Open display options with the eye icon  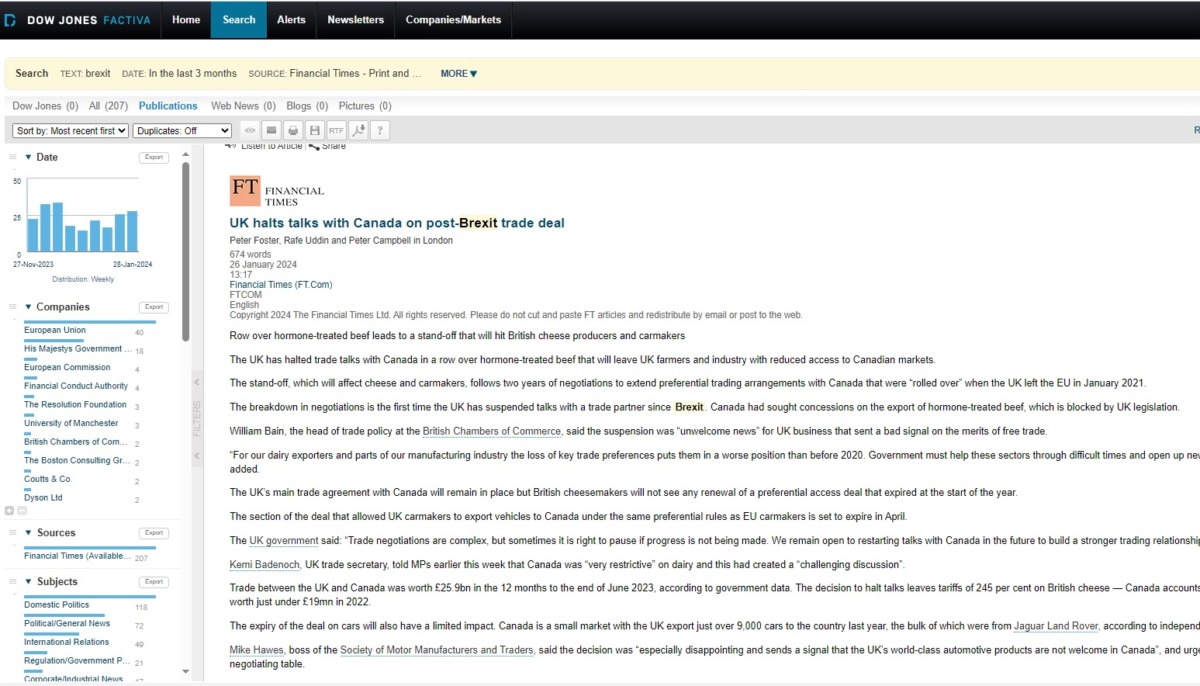pyautogui.click(x=249, y=130)
